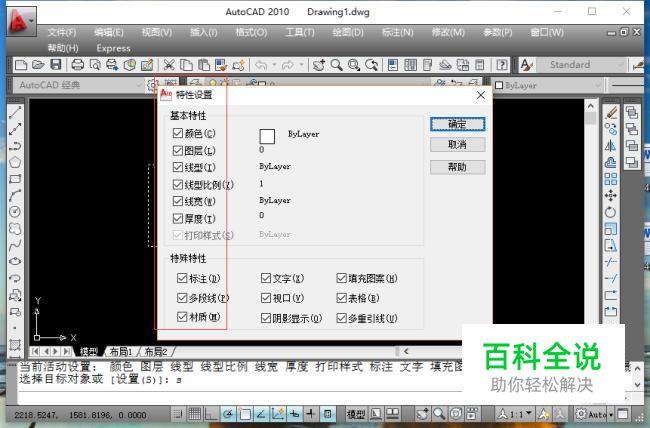Toggle the 多段线(P) checkbox

pyautogui.click(x=182, y=297)
